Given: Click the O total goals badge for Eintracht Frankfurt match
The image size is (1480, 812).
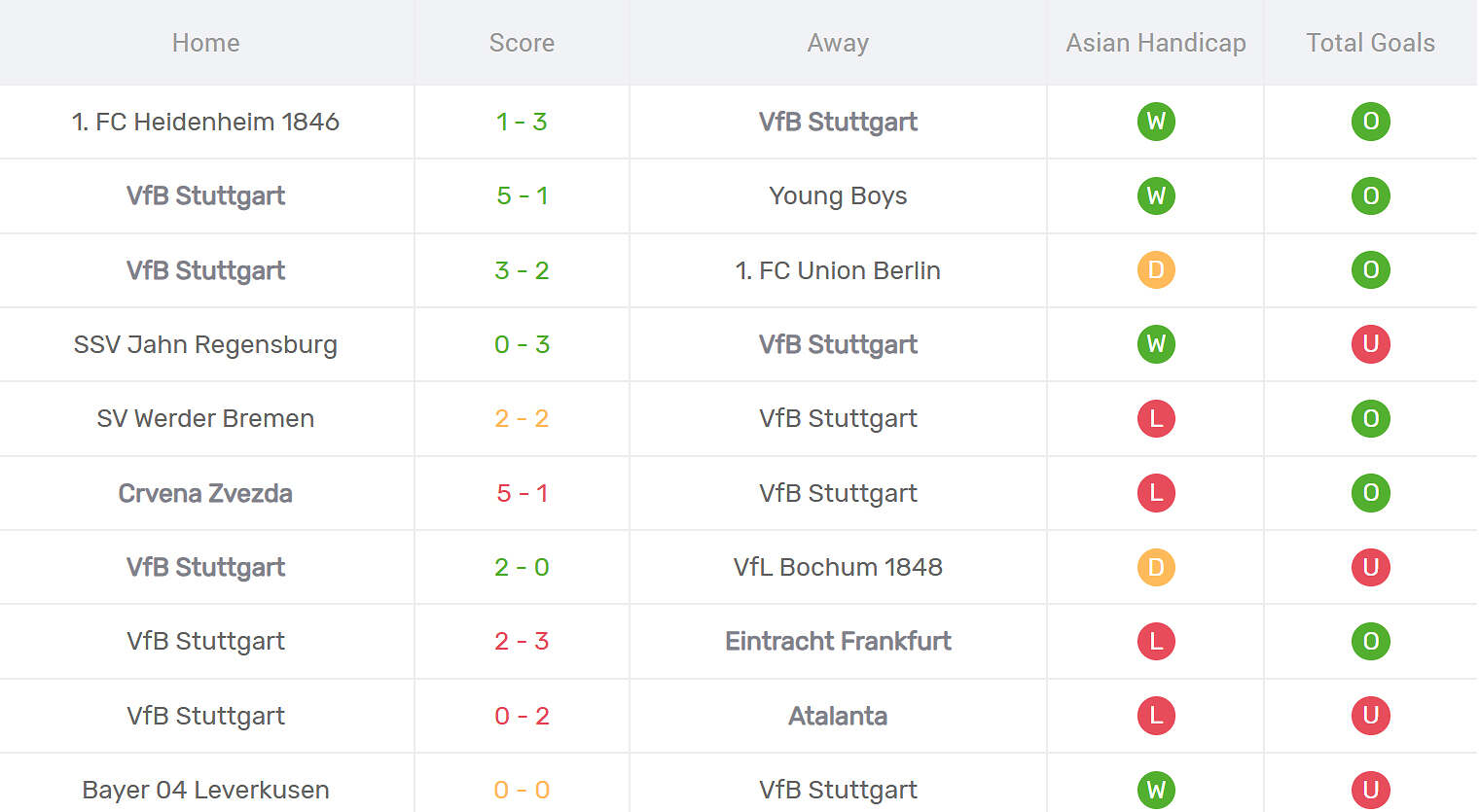Looking at the screenshot, I should (1370, 641).
